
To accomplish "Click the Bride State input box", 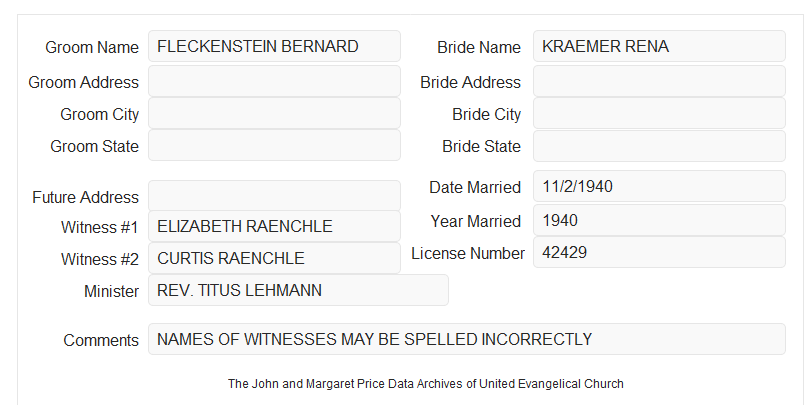I will 659,146.
